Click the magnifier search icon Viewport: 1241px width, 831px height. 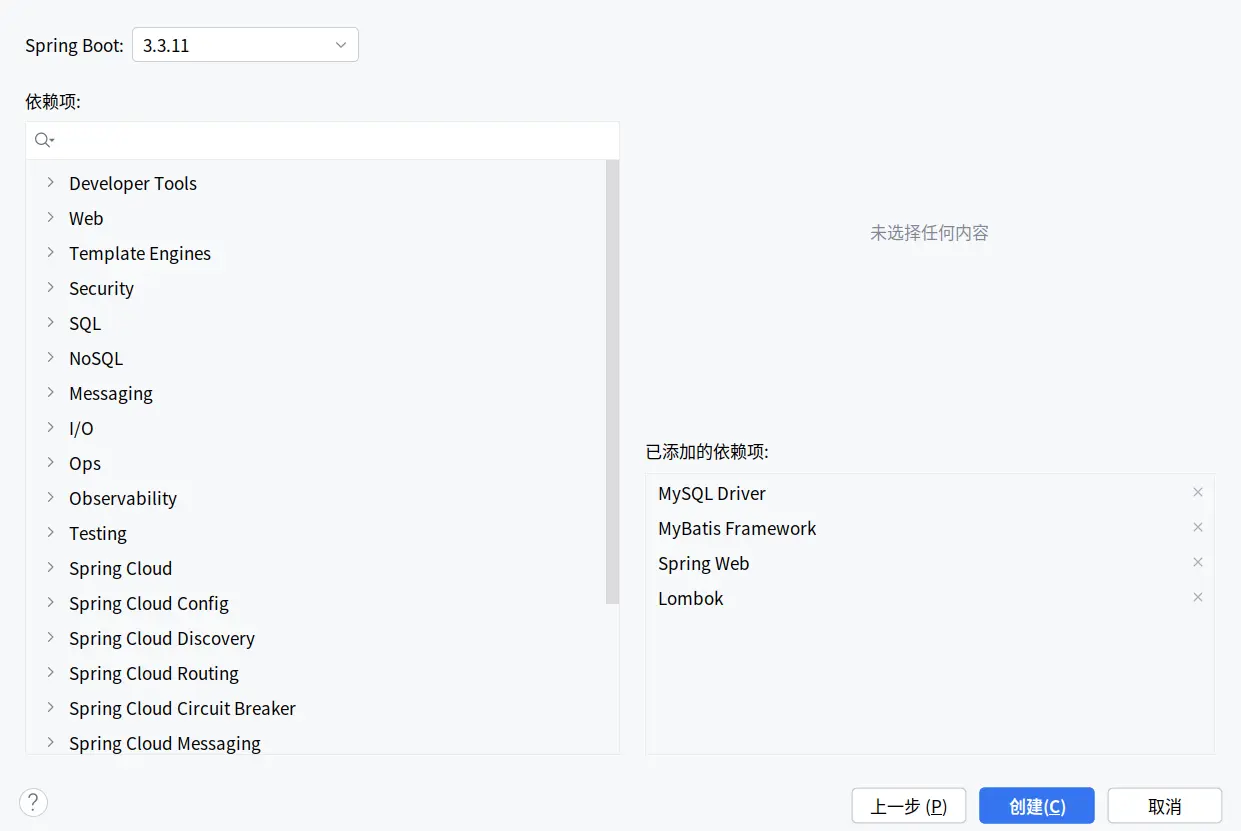[x=43, y=140]
